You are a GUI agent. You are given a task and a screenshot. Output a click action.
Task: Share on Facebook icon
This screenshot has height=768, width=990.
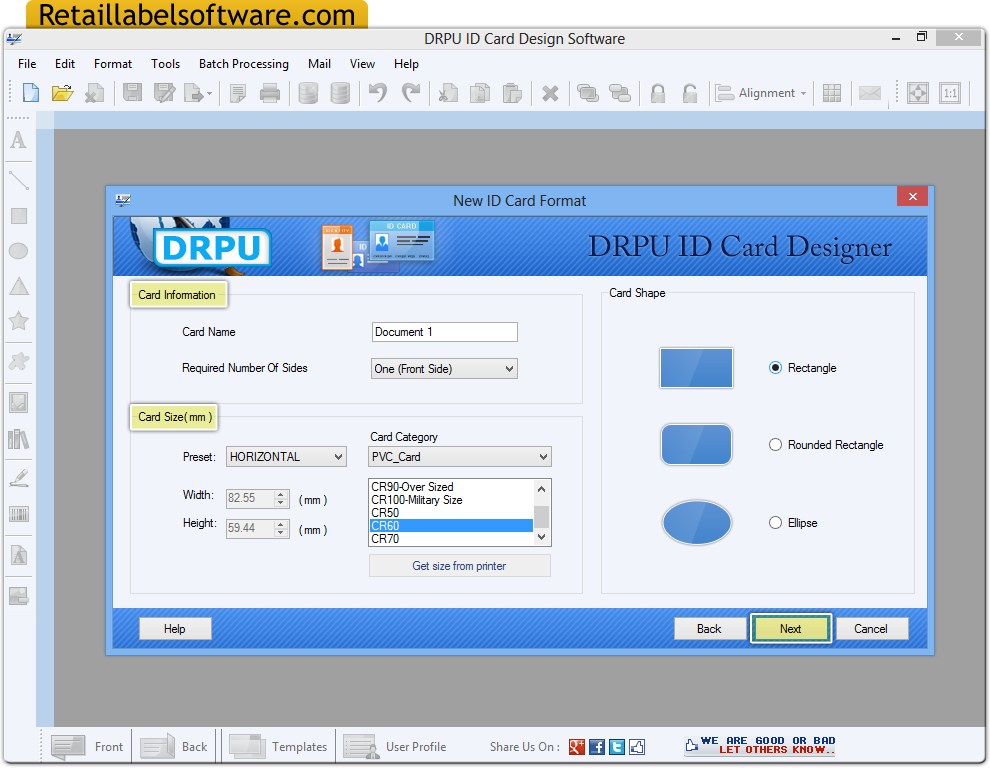click(x=597, y=747)
